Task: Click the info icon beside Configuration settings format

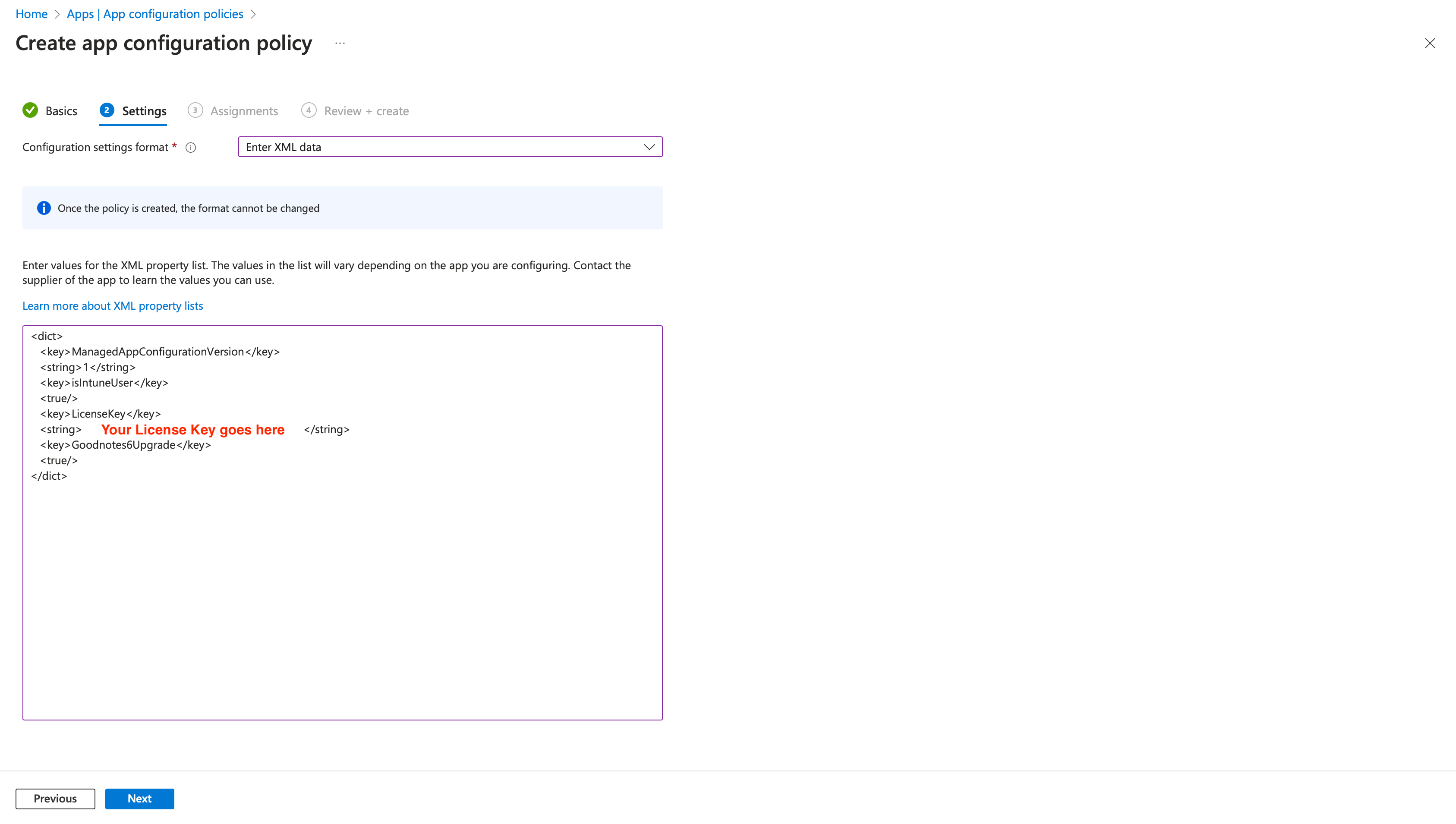Action: (x=191, y=148)
